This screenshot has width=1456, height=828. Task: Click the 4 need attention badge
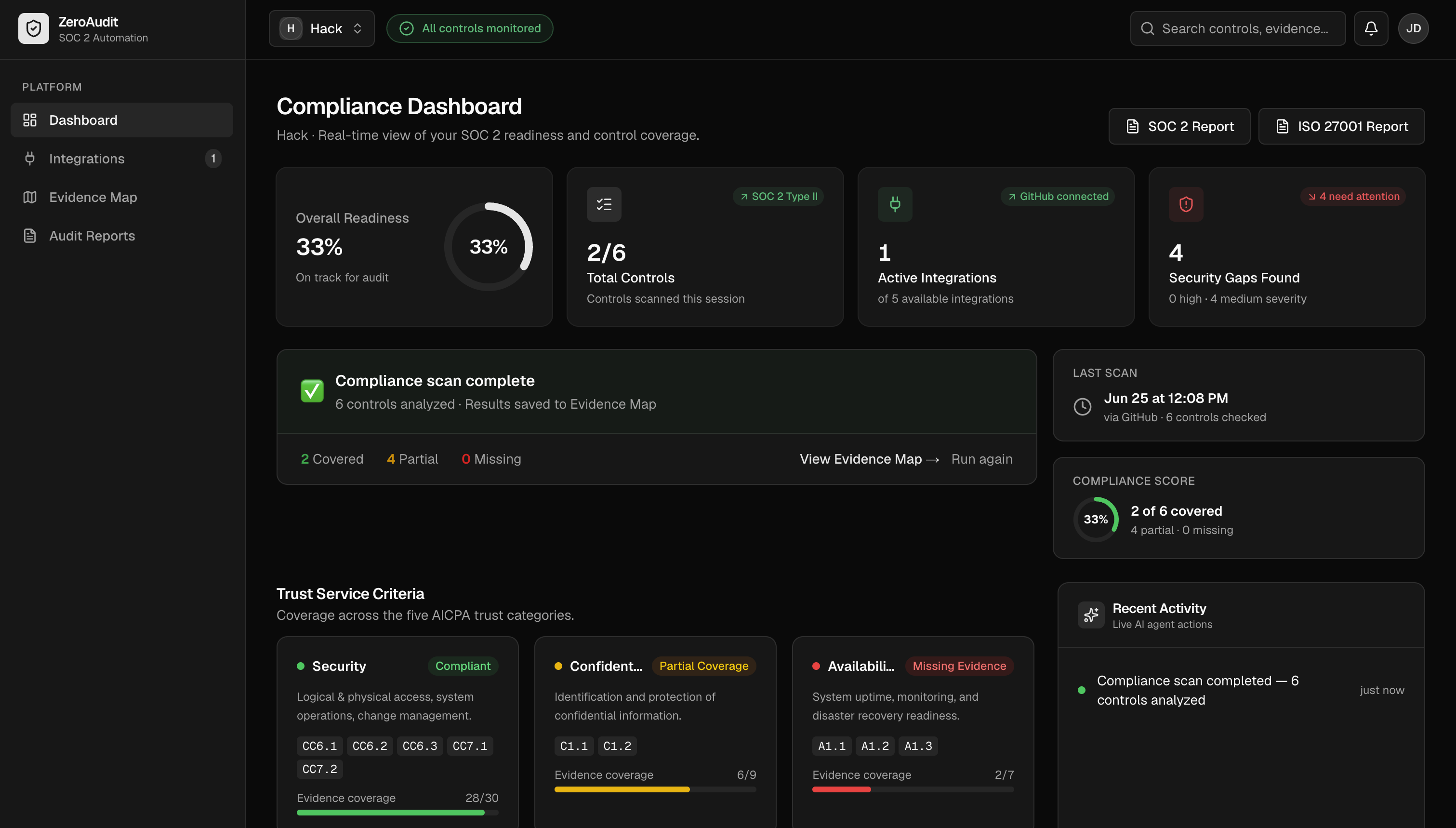click(x=1352, y=196)
